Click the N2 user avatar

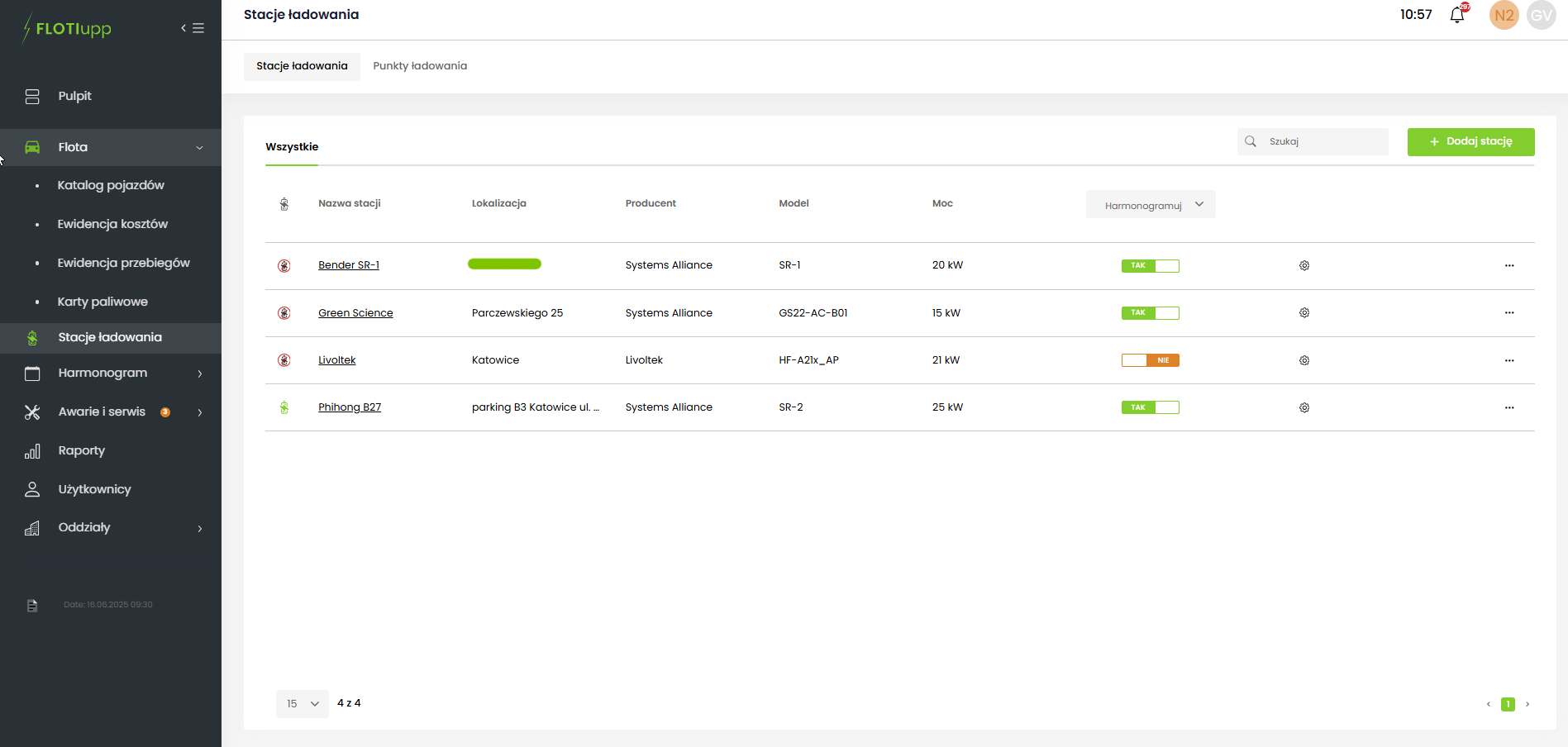(x=1504, y=15)
